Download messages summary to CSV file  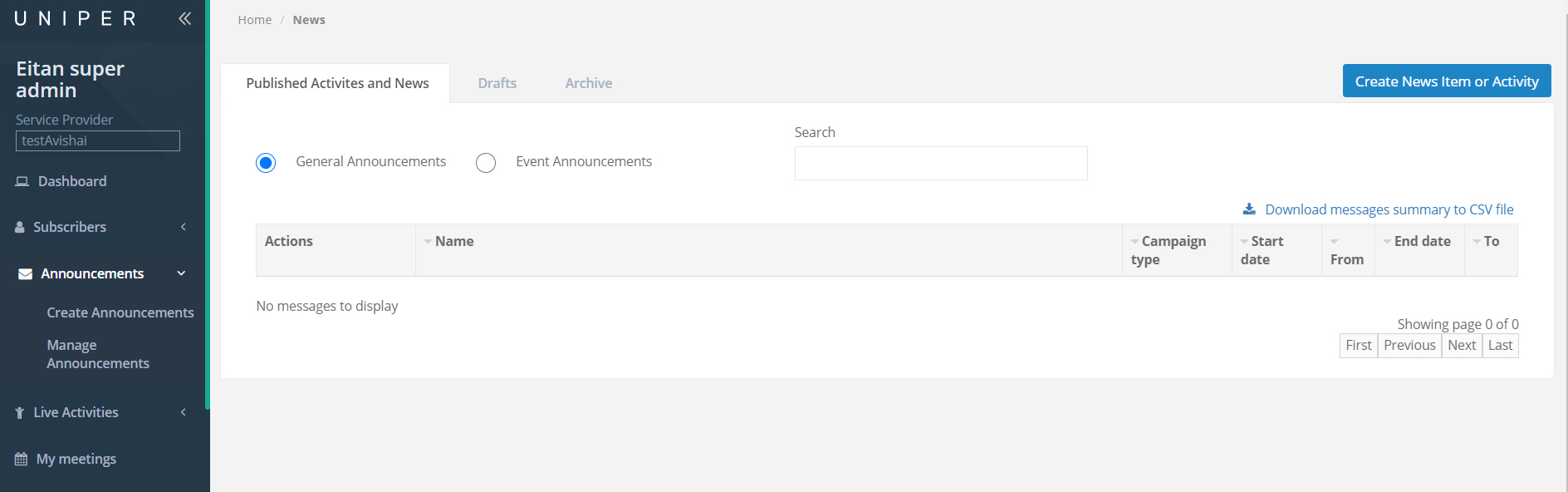pyautogui.click(x=1389, y=209)
